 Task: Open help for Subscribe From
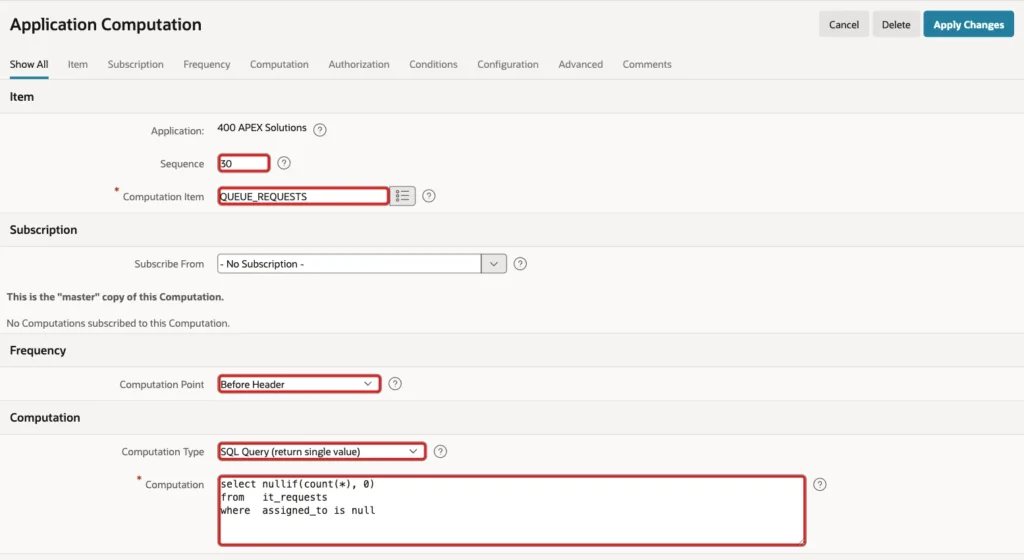click(520, 264)
